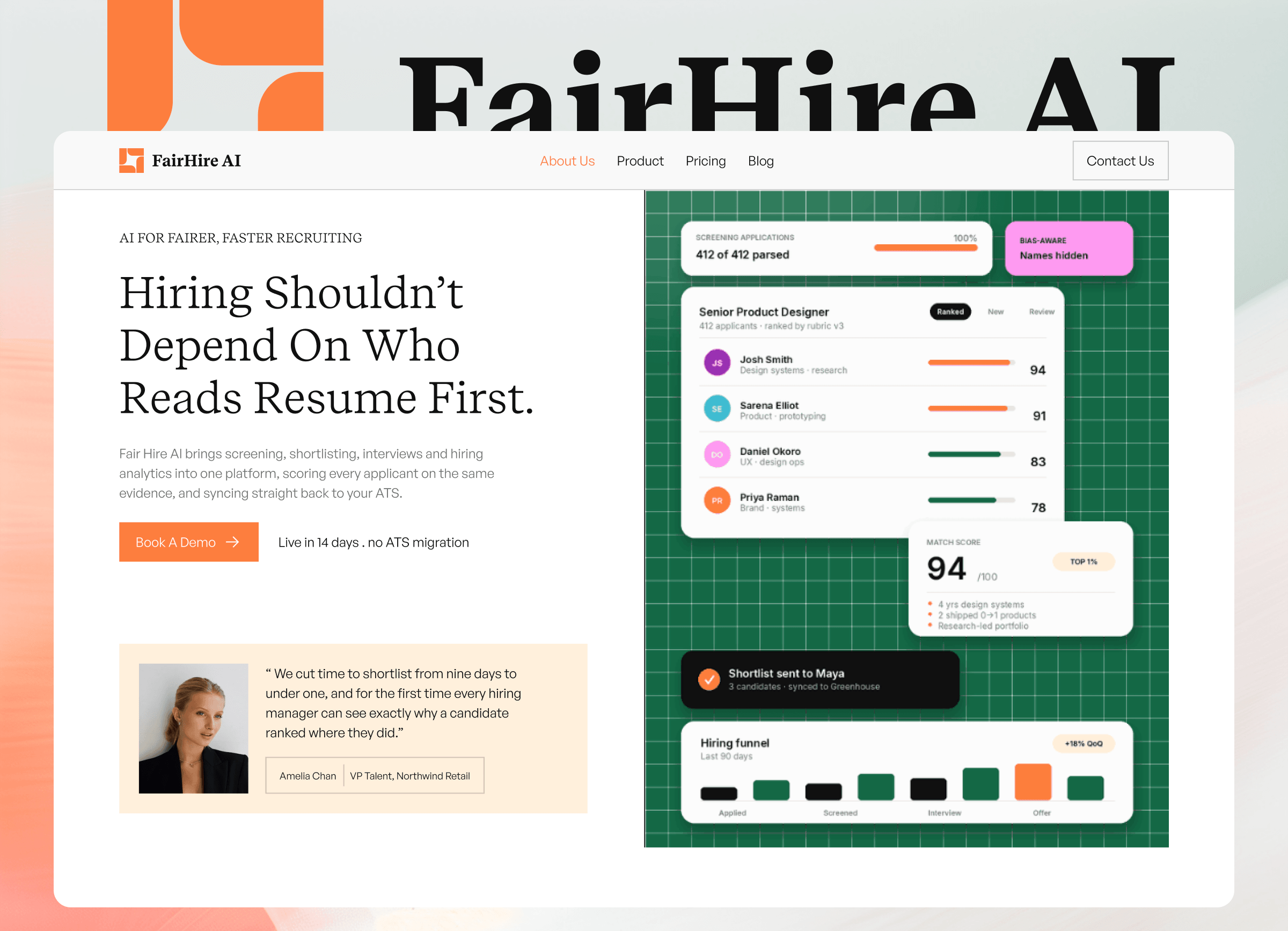Click the score "83" for Daniel Okoro
The image size is (1288, 931).
(x=1037, y=462)
